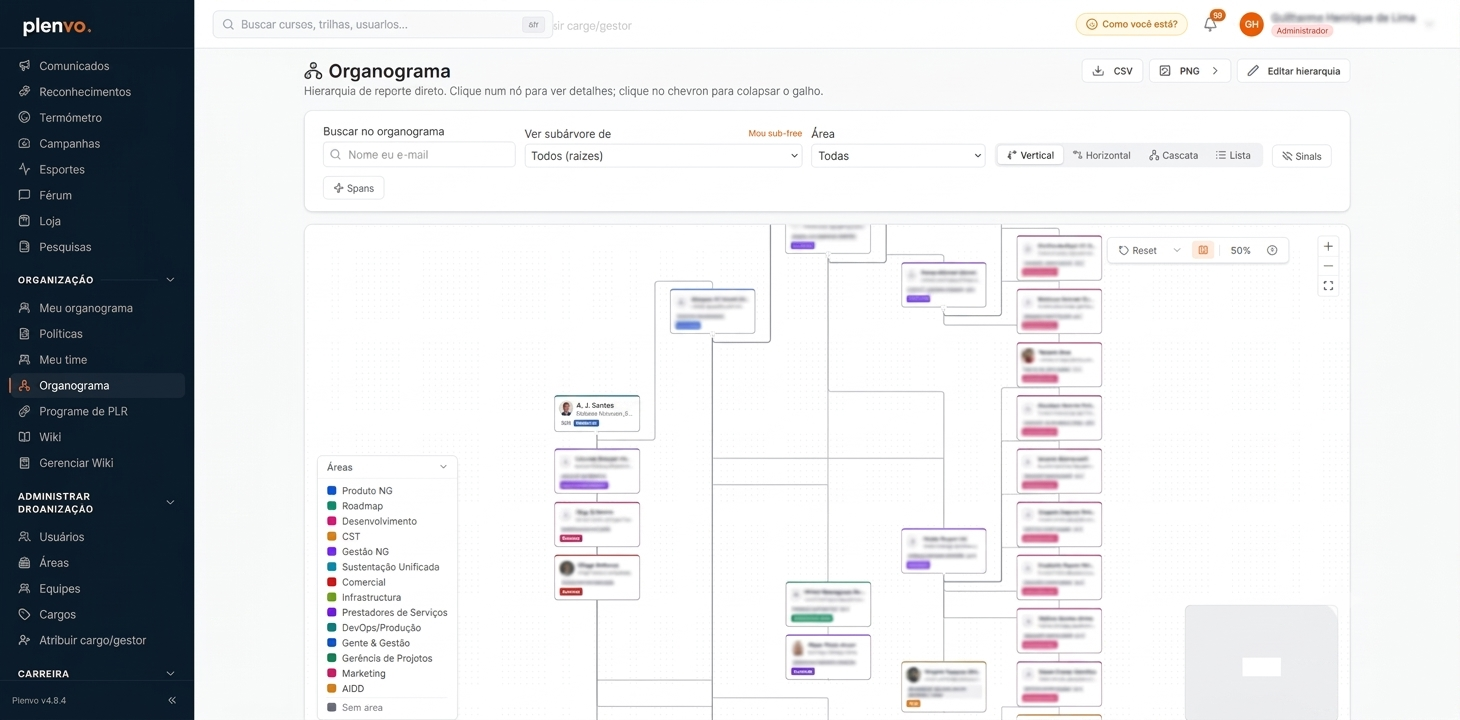1460x720 pixels.
Task: Click Sem area in the legend
Action: [x=362, y=707]
